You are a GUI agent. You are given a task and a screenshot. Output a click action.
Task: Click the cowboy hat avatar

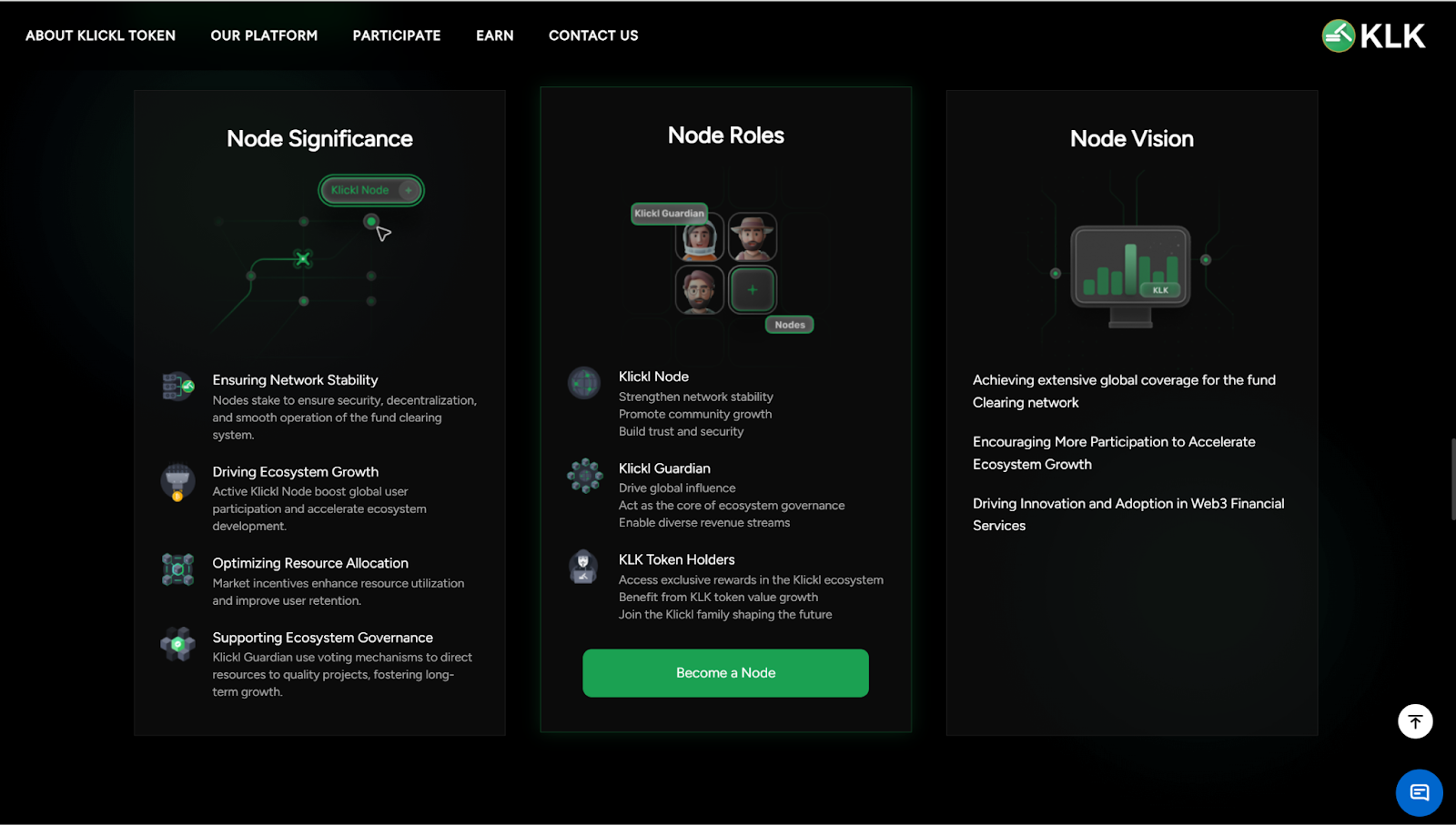pos(753,237)
